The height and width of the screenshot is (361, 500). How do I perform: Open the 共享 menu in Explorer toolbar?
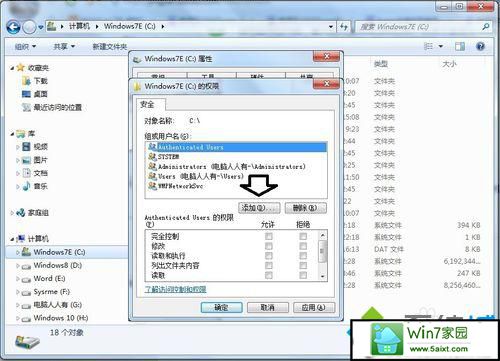(x=64, y=47)
